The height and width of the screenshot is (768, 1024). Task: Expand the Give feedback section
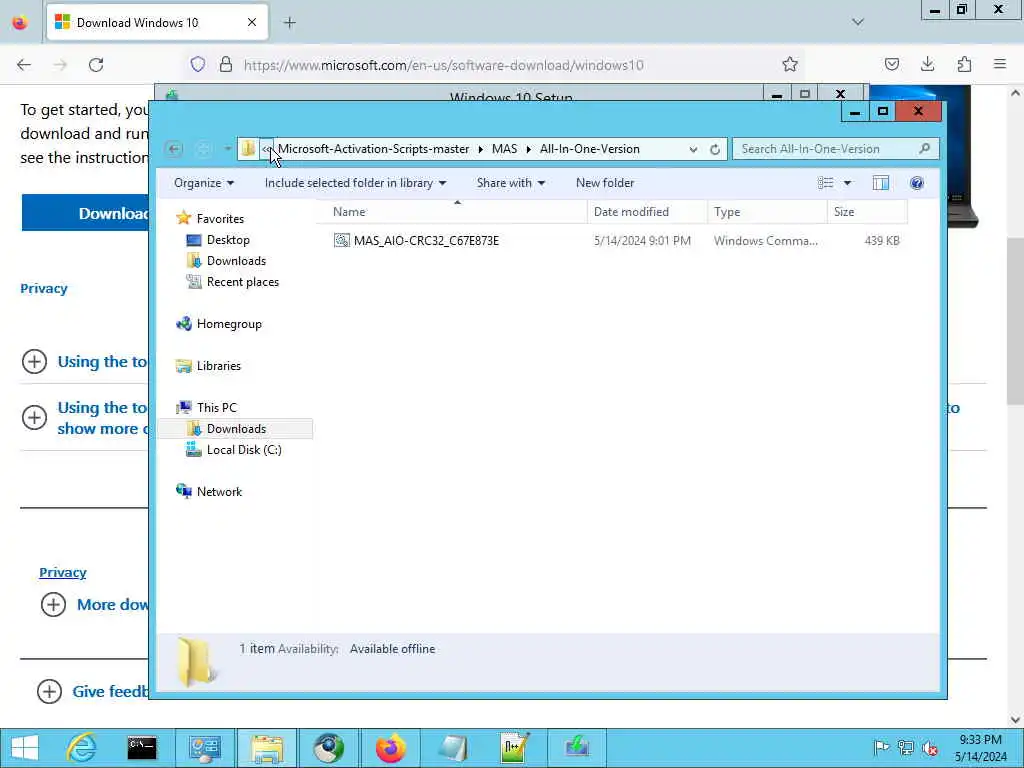[49, 691]
